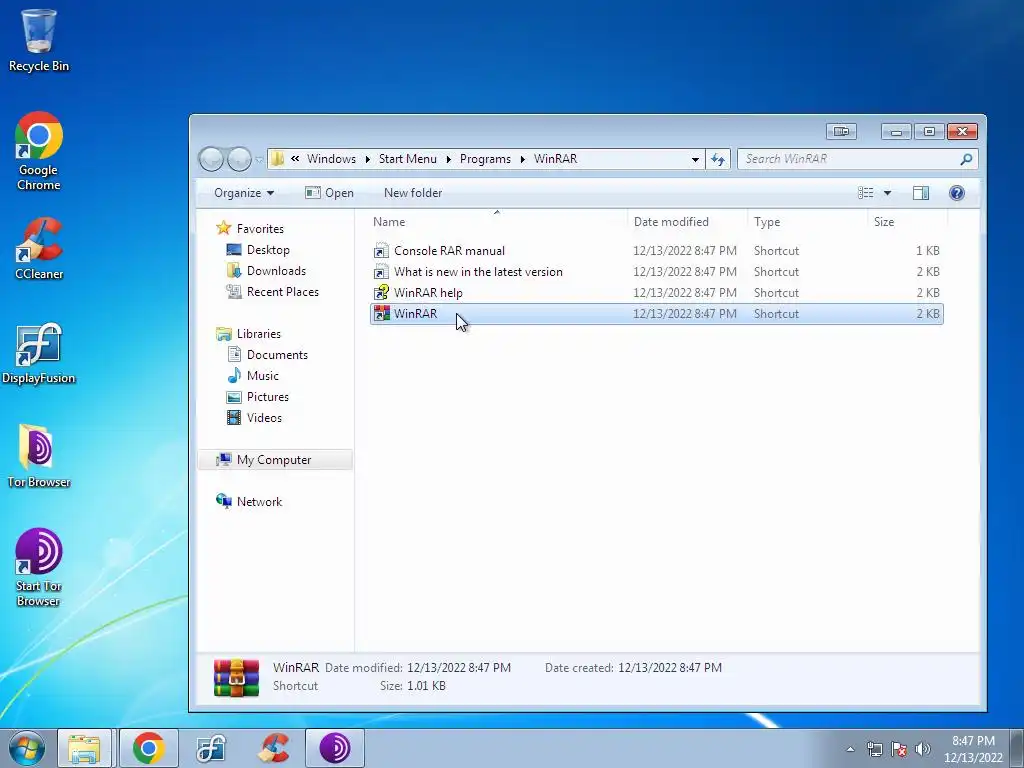Click the Windows Start orb
1024x768 pixels.
(27, 748)
